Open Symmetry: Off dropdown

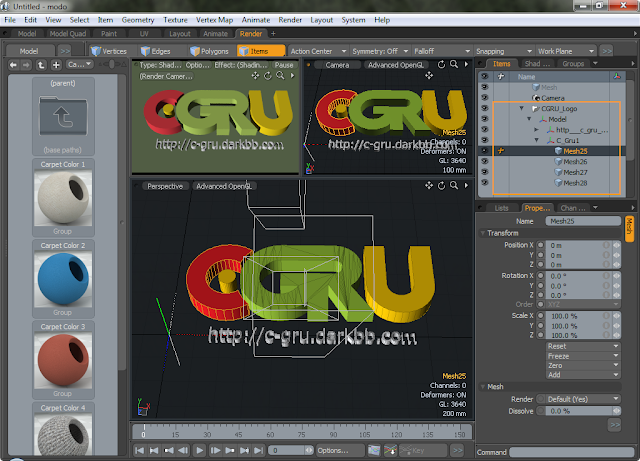pyautogui.click(x=380, y=51)
